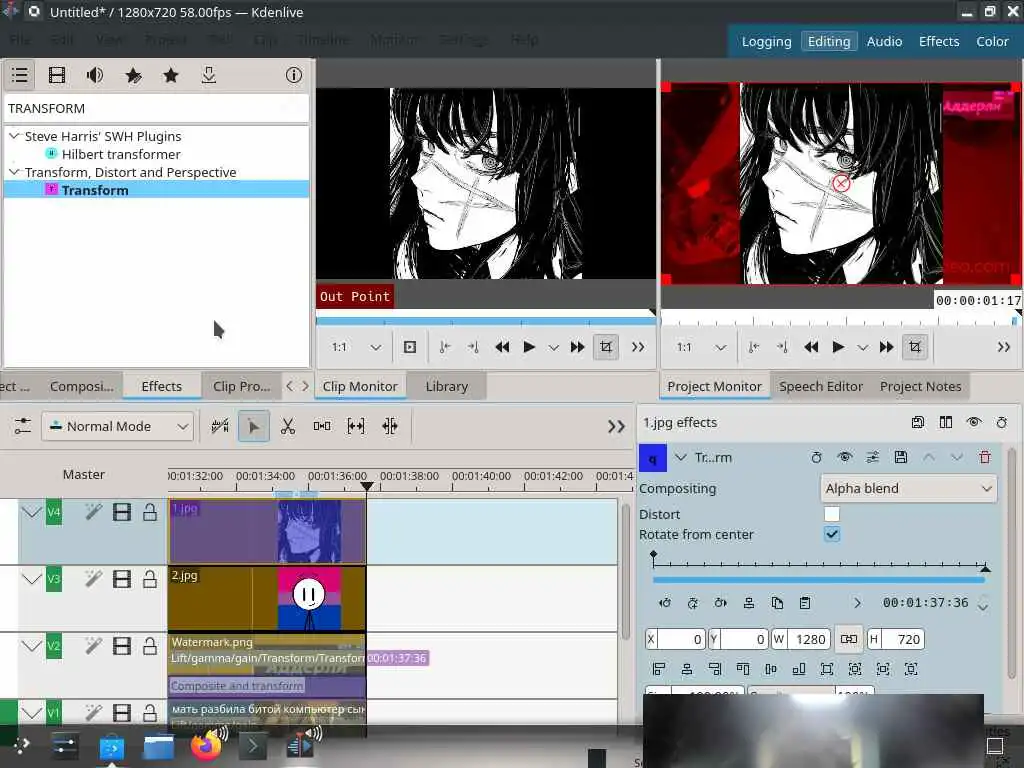Collapse Steve Harris' SWH Plugins group
The height and width of the screenshot is (768, 1024).
[x=14, y=136]
